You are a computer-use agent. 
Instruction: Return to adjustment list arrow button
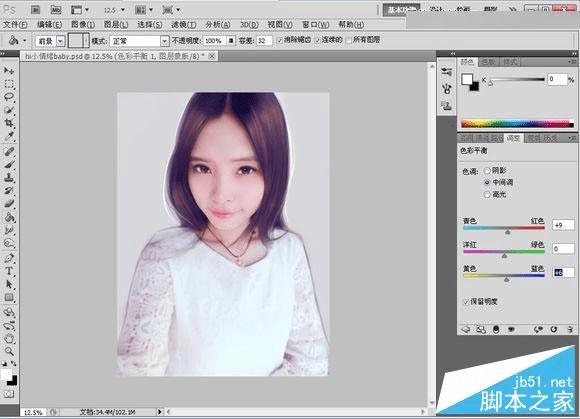tap(466, 329)
